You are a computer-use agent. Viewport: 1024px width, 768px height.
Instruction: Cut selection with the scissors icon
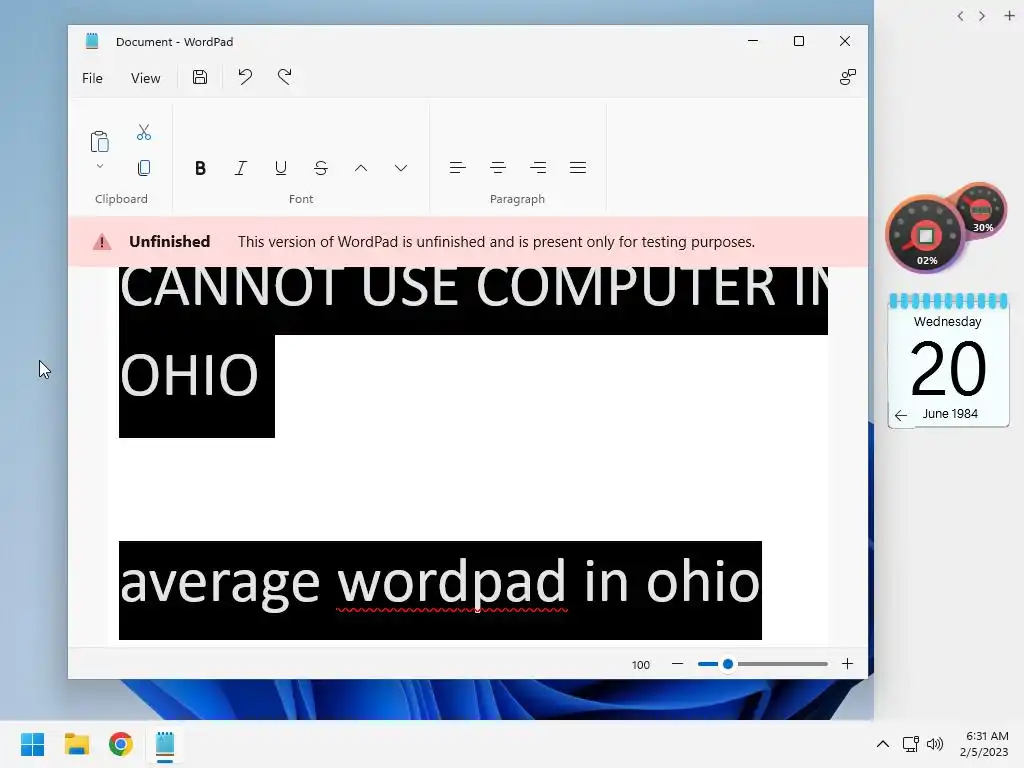coord(144,133)
